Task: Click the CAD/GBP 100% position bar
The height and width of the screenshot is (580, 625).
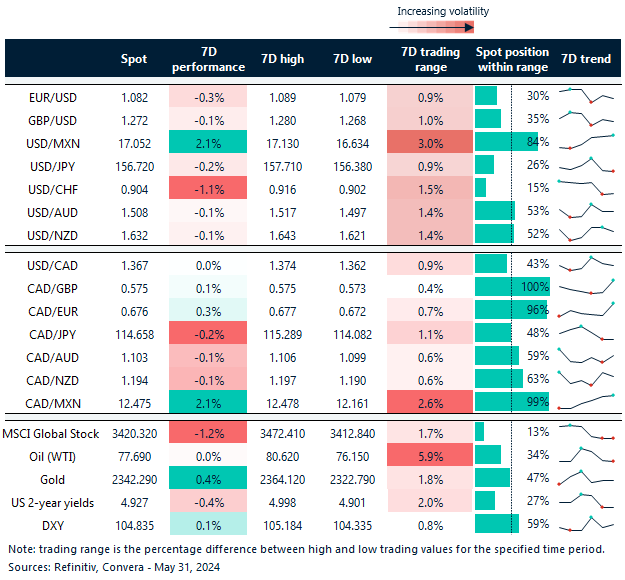Action: coord(496,287)
